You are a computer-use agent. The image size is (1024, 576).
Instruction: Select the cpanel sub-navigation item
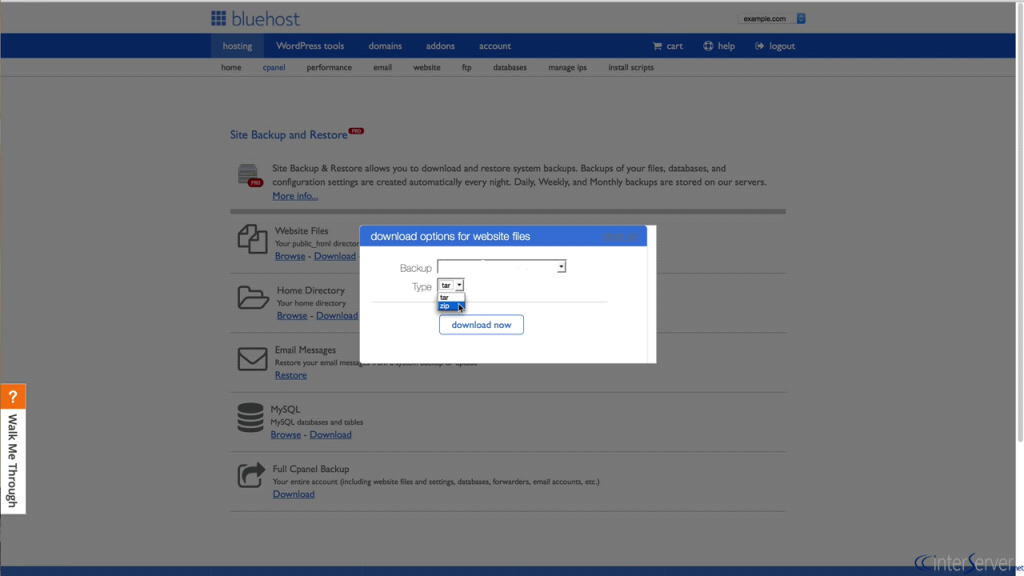(274, 67)
